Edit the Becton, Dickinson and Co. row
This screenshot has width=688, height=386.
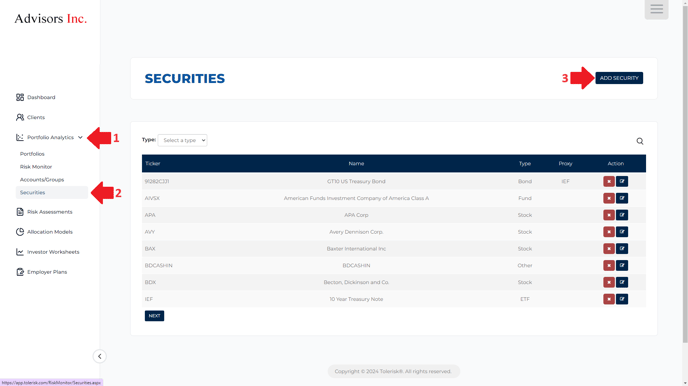pos(622,282)
